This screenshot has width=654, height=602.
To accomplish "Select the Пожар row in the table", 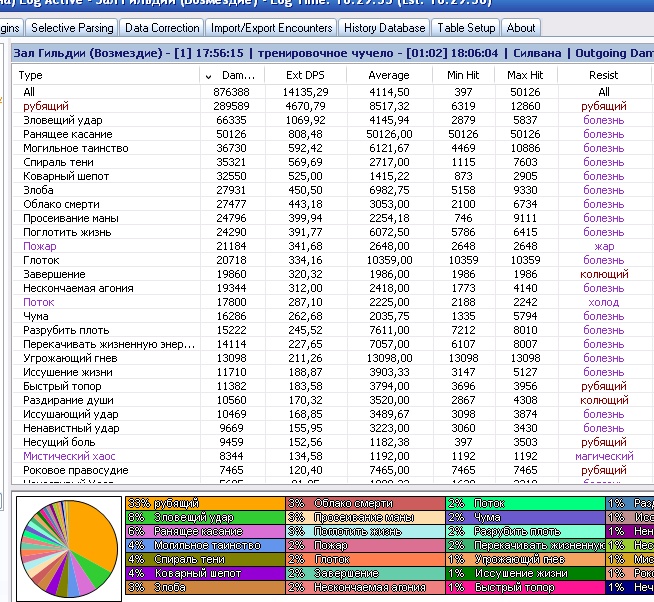I will 332,246.
